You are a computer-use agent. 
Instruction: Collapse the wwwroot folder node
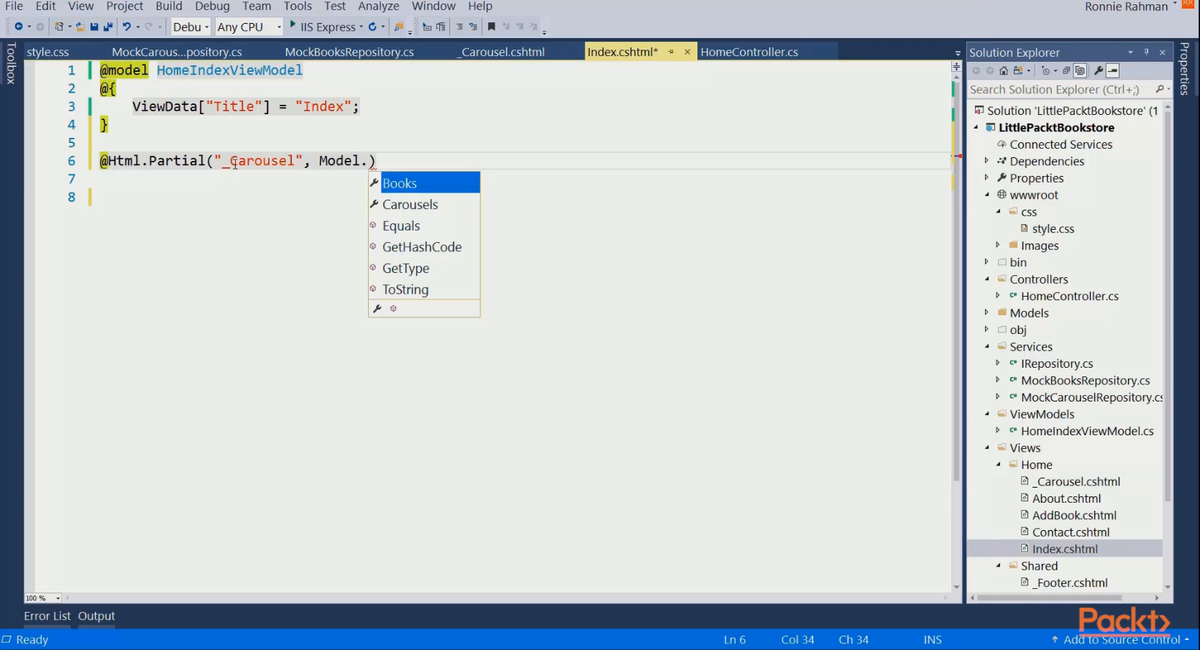point(987,195)
